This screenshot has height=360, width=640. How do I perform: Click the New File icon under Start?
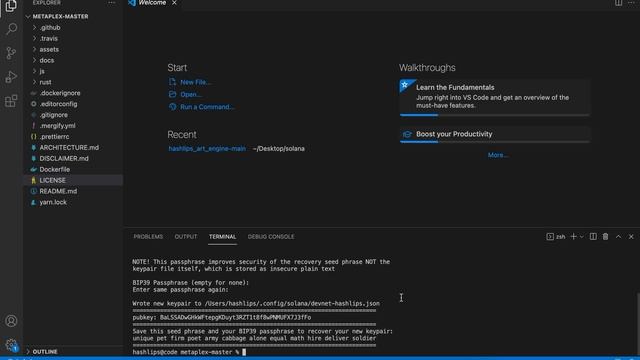172,82
